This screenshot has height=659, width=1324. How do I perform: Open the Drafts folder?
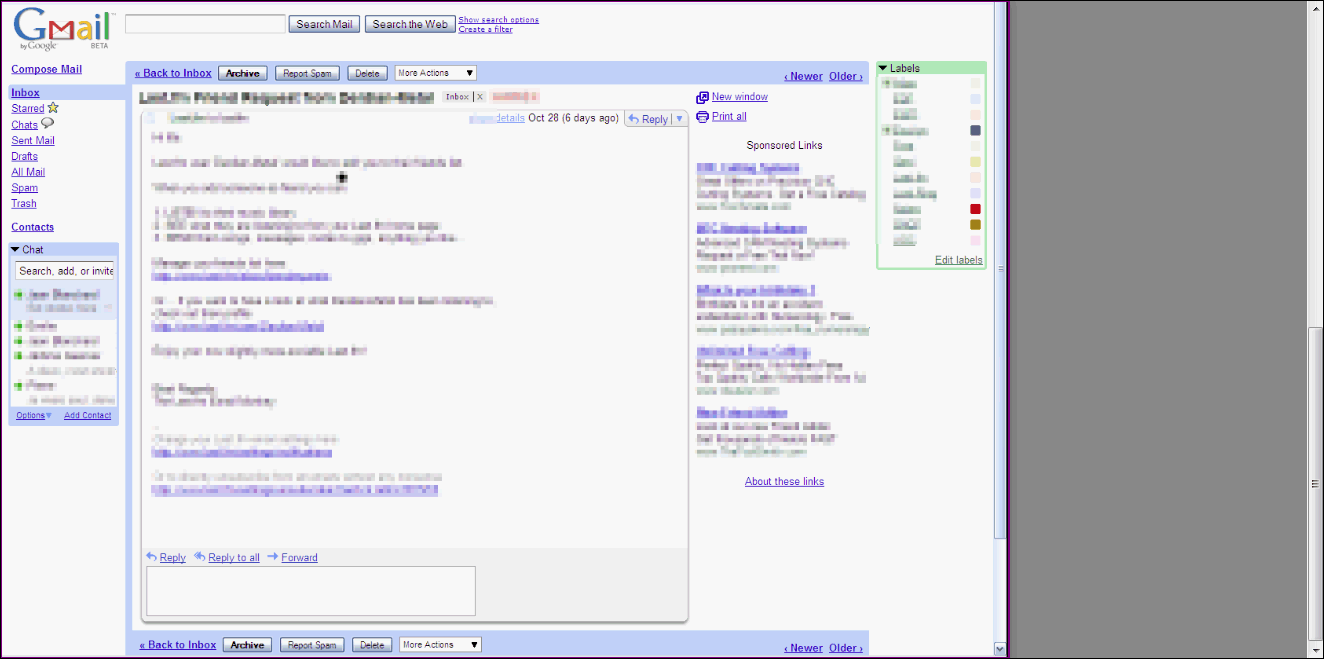click(x=25, y=156)
